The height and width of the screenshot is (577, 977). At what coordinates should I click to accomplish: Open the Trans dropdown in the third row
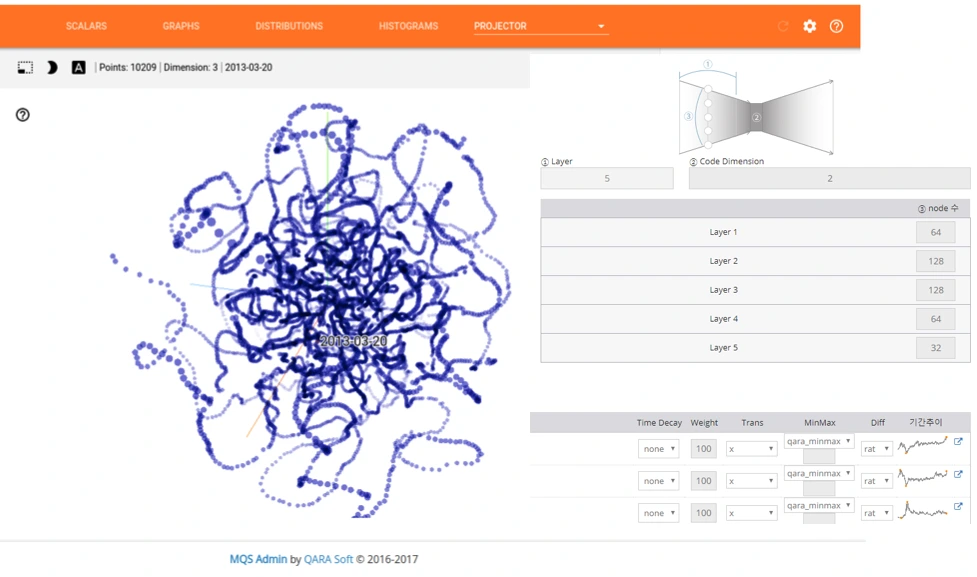click(x=751, y=513)
